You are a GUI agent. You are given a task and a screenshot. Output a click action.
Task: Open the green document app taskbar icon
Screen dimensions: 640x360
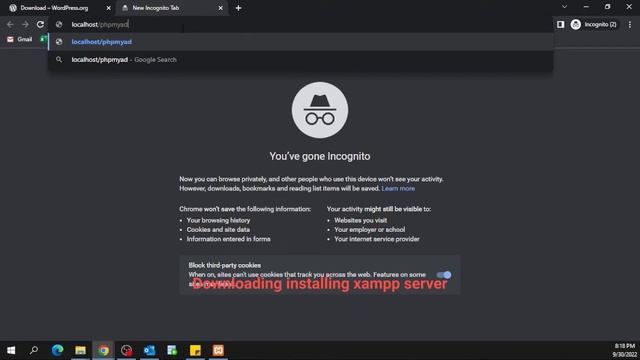click(172, 350)
